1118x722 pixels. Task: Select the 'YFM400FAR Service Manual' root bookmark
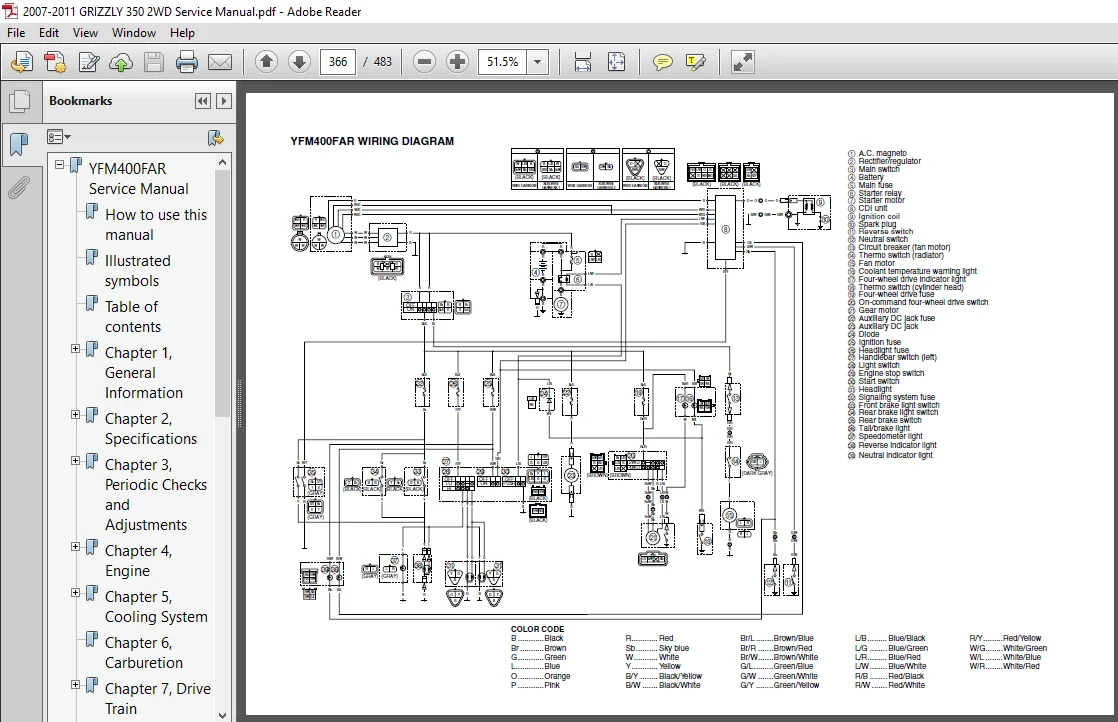[138, 178]
